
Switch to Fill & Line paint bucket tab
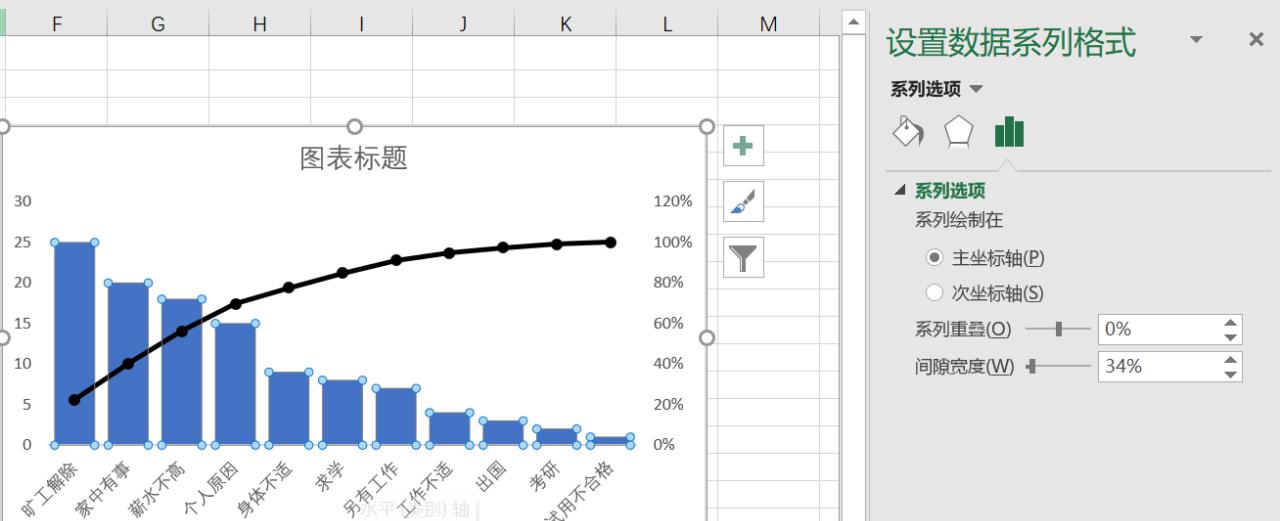(x=908, y=132)
